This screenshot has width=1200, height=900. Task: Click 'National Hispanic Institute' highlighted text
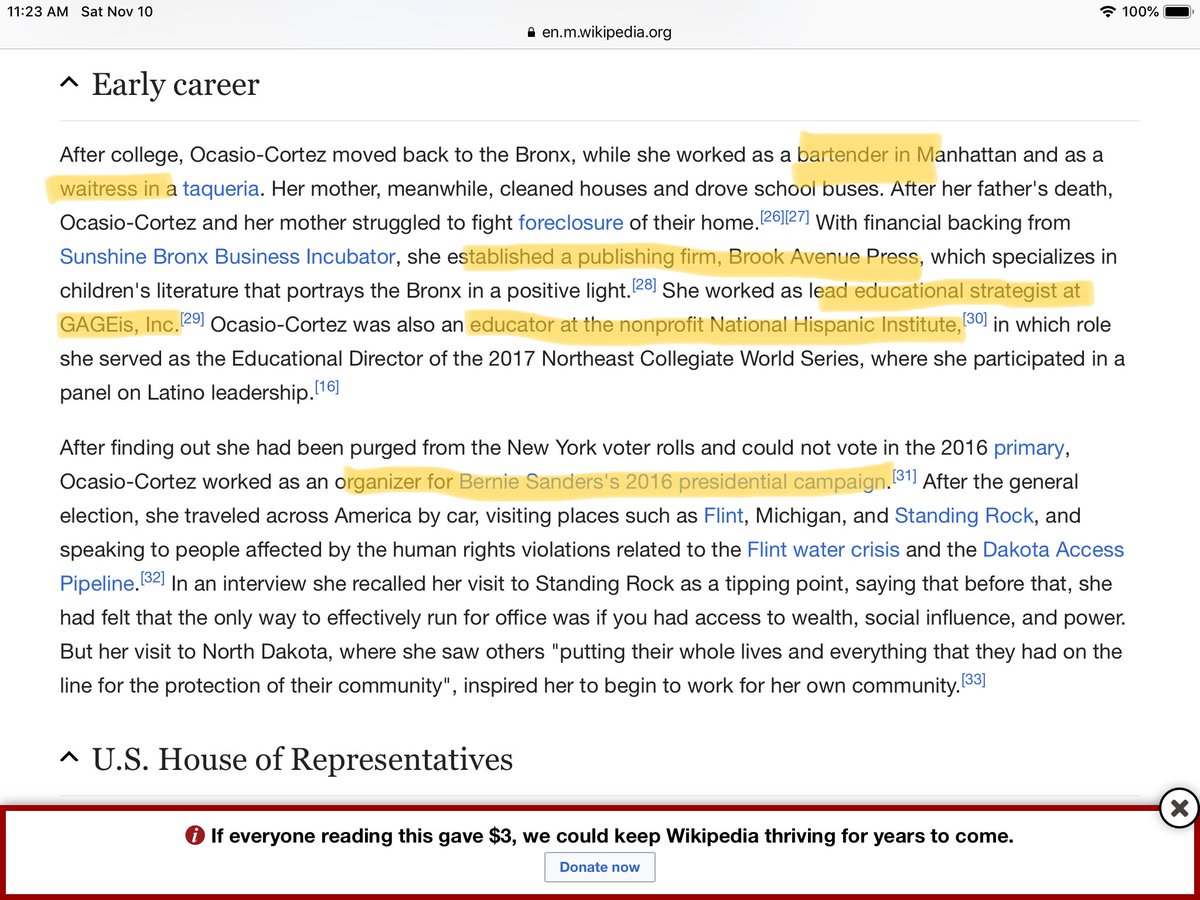[x=834, y=324]
